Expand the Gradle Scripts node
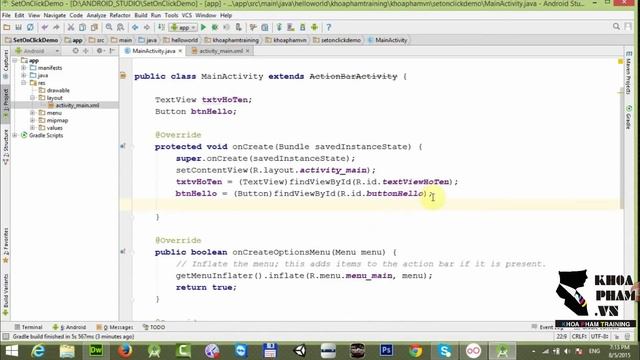Screen dimensions: 640x360 point(15,135)
